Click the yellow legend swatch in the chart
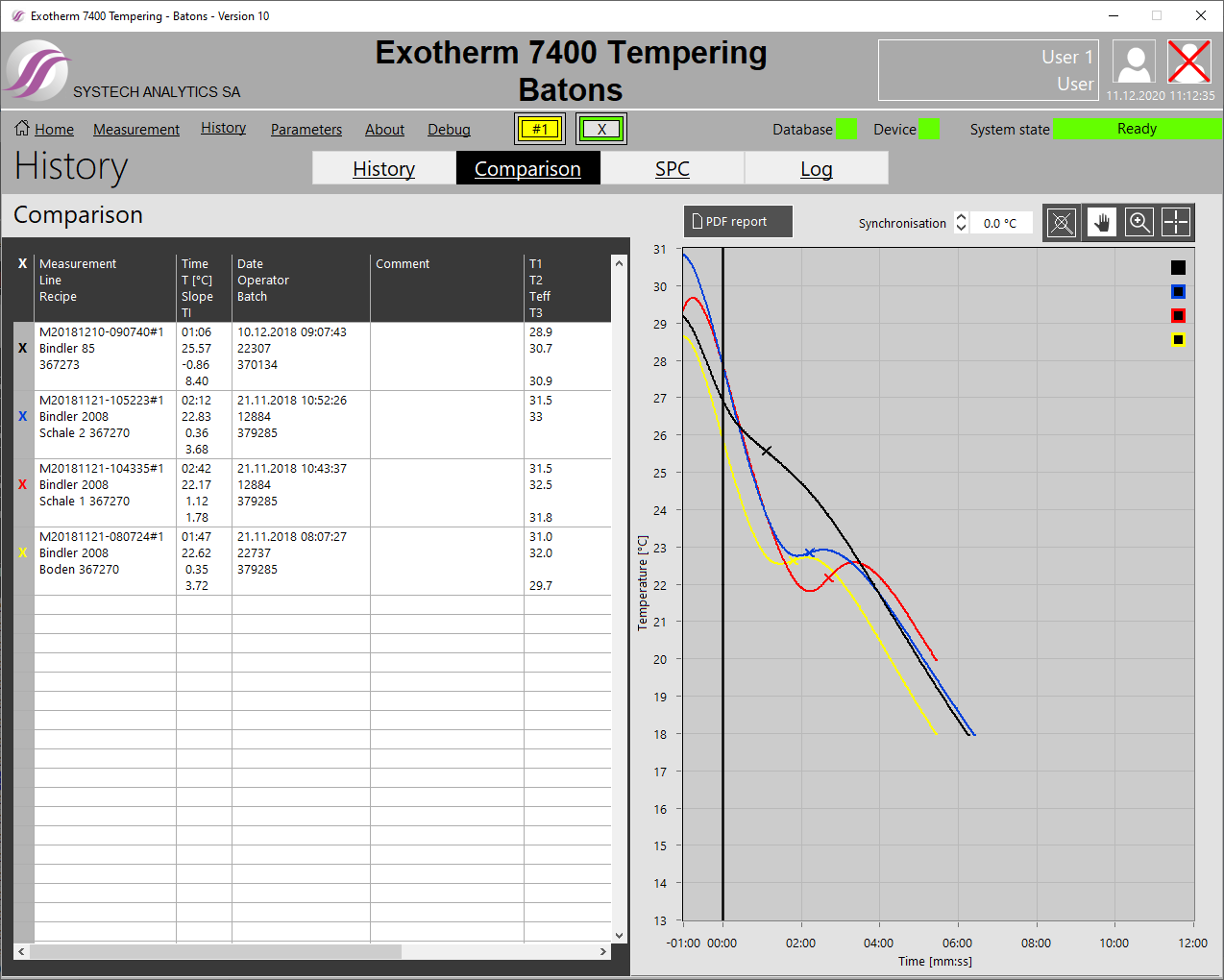1224x980 pixels. pos(1178,340)
